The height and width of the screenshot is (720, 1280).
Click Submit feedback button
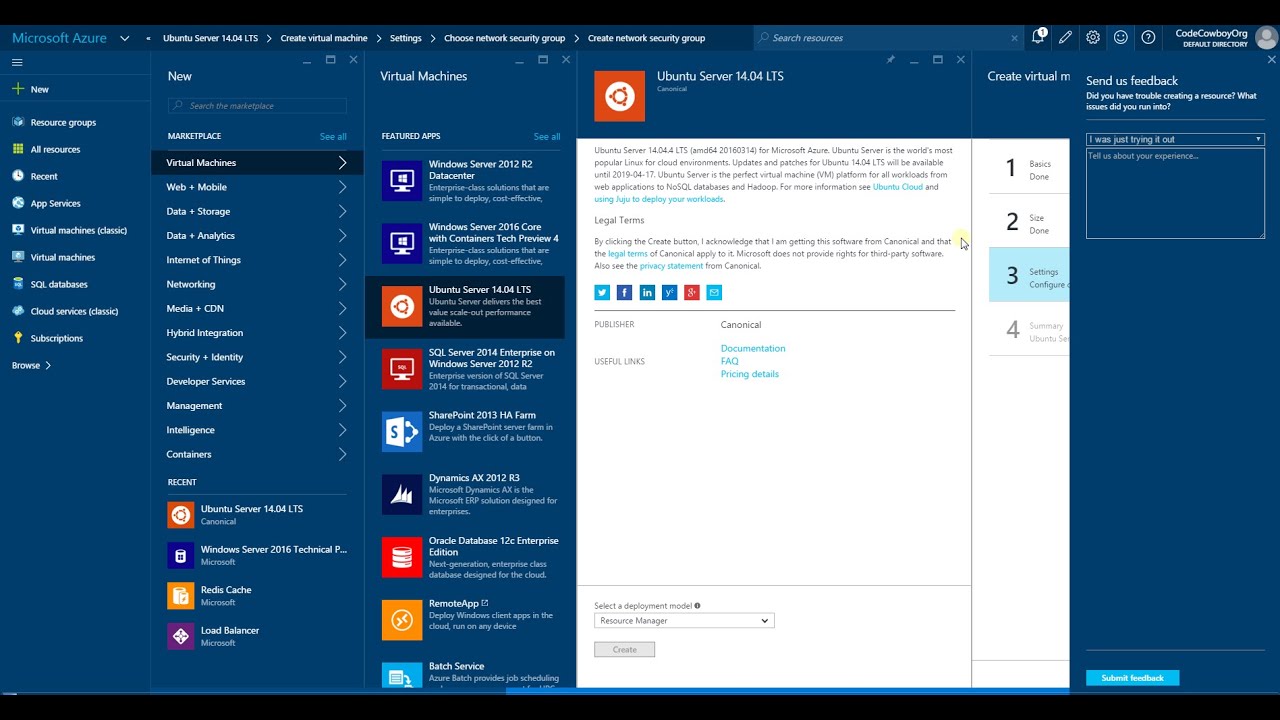pos(1132,678)
